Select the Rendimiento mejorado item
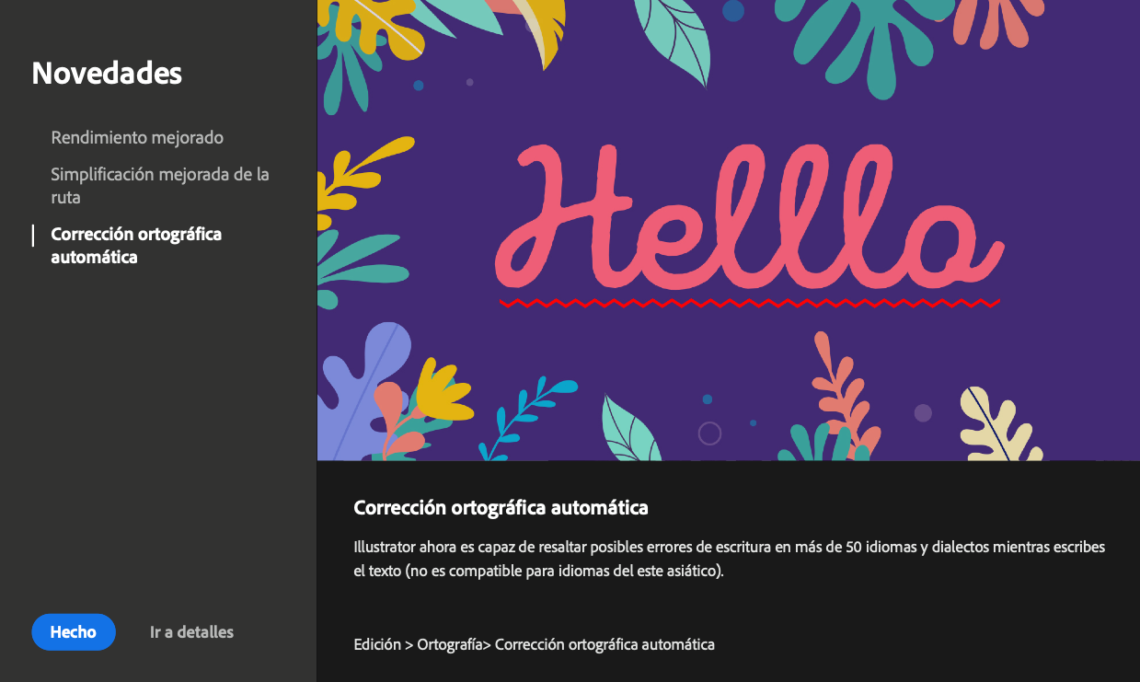The image size is (1140, 682). (x=137, y=137)
